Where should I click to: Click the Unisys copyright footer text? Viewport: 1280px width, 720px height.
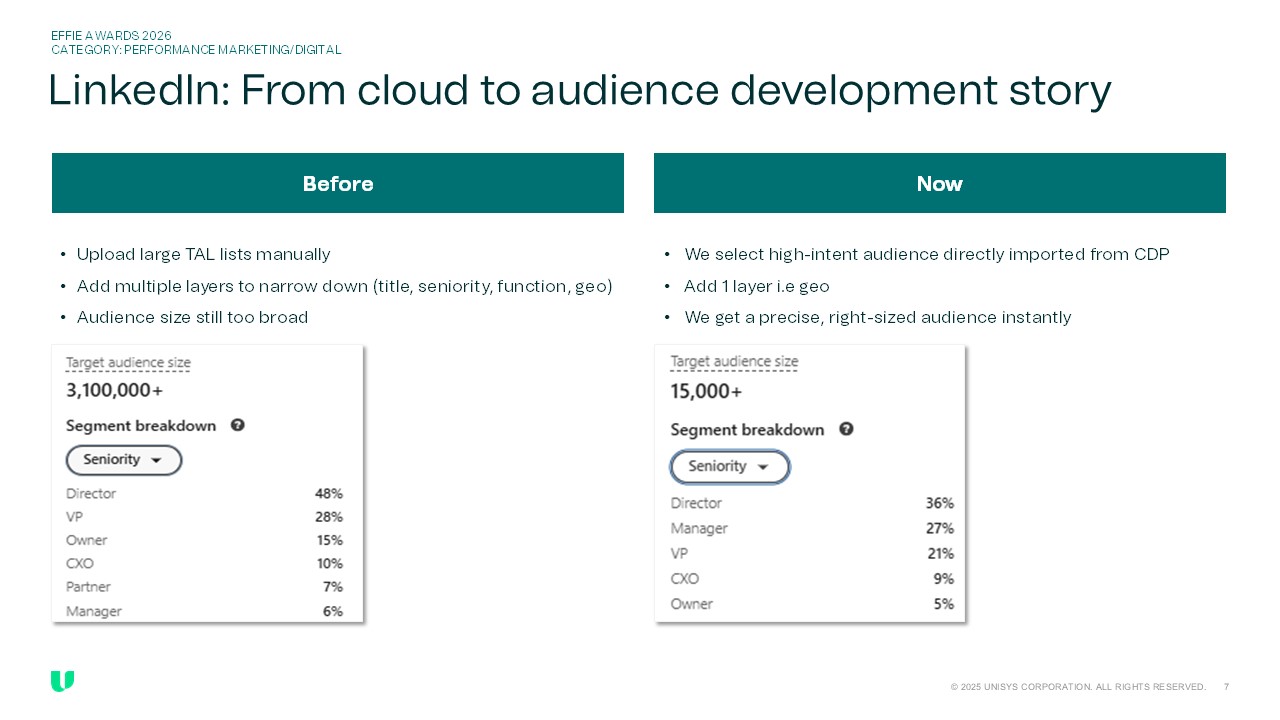pos(1078,687)
